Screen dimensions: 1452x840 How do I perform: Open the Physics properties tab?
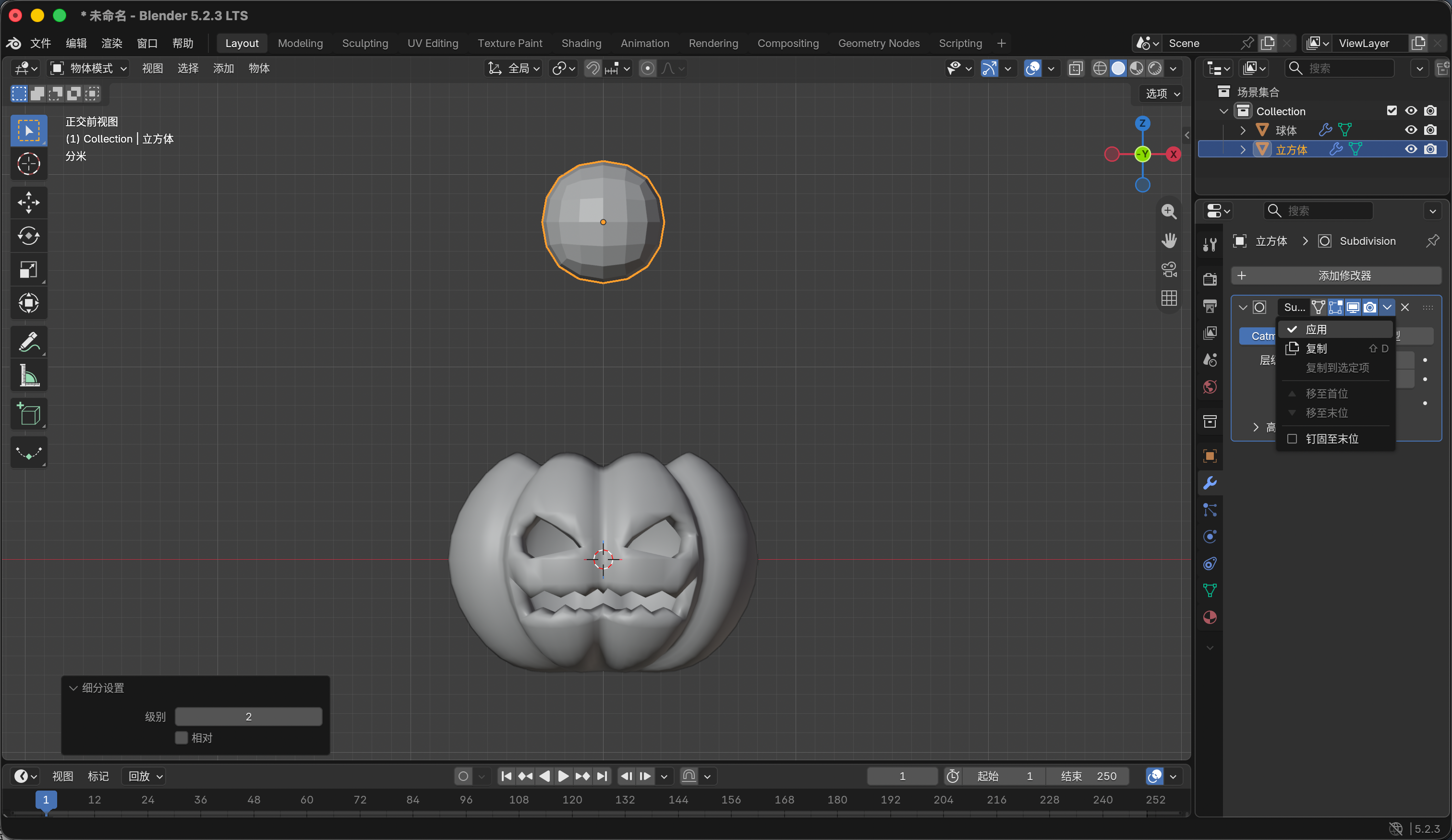[1210, 536]
